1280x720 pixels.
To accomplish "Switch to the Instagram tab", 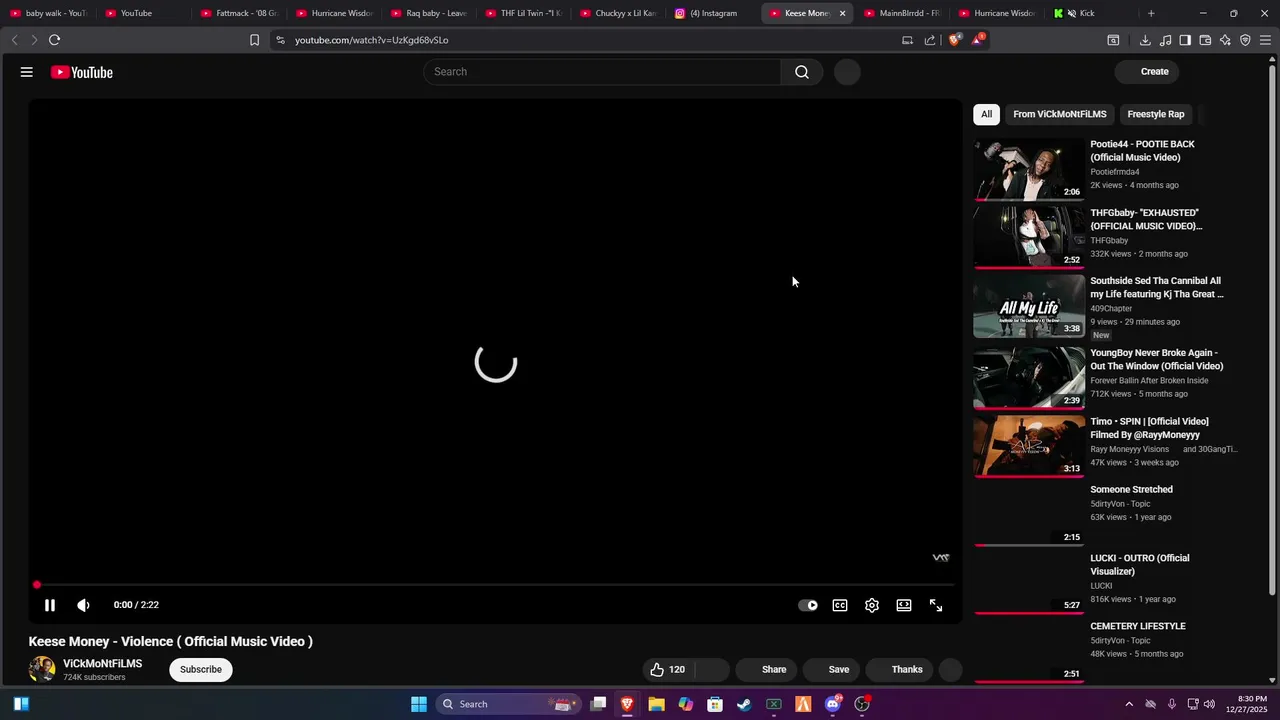I will (713, 13).
